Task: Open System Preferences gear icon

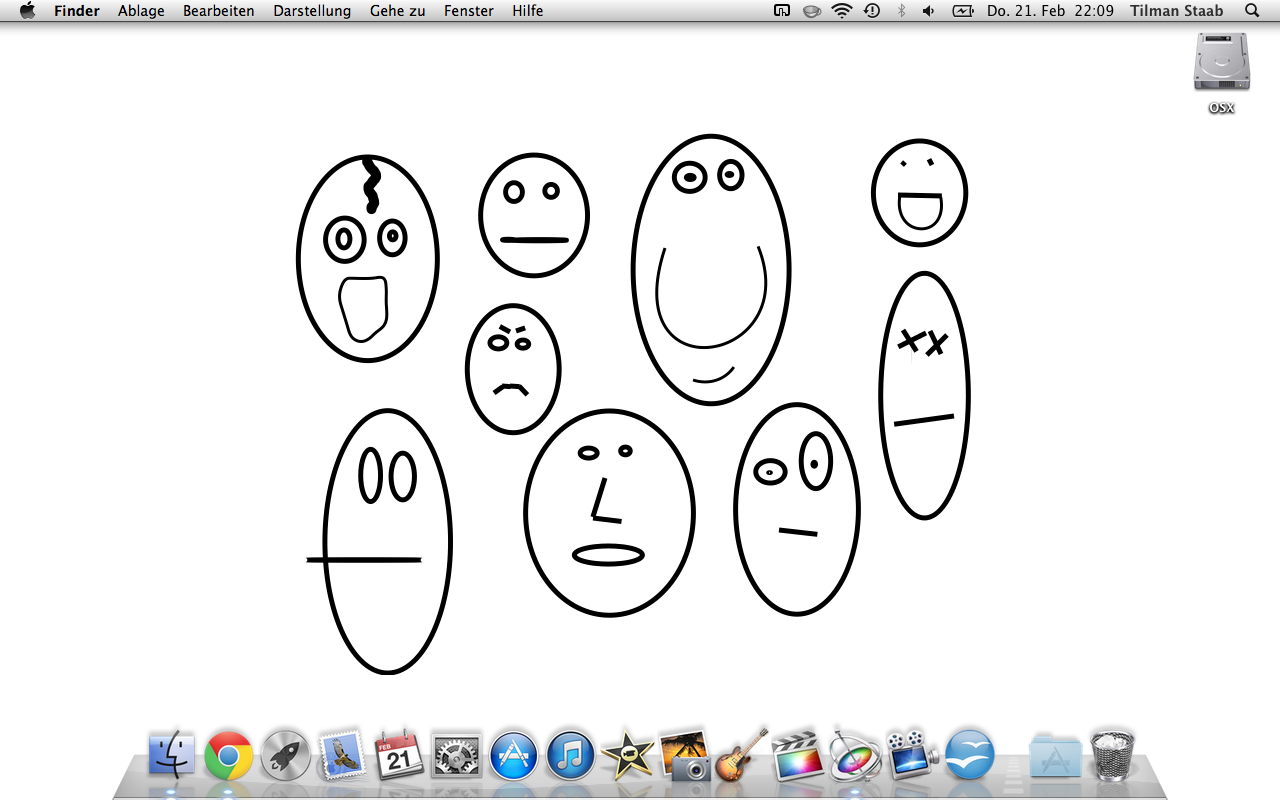Action: point(457,755)
